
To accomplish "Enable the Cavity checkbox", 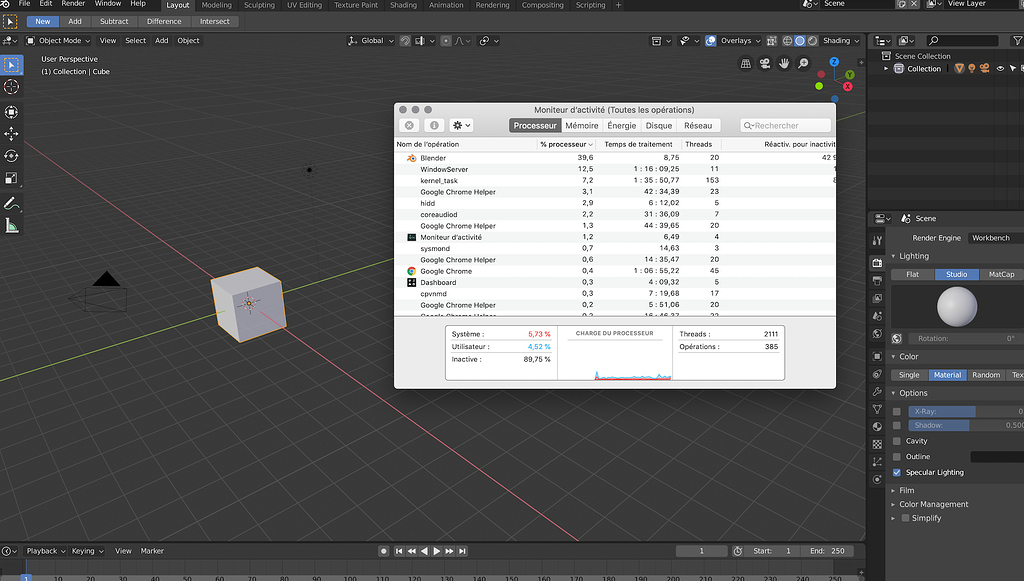I will [x=896, y=440].
